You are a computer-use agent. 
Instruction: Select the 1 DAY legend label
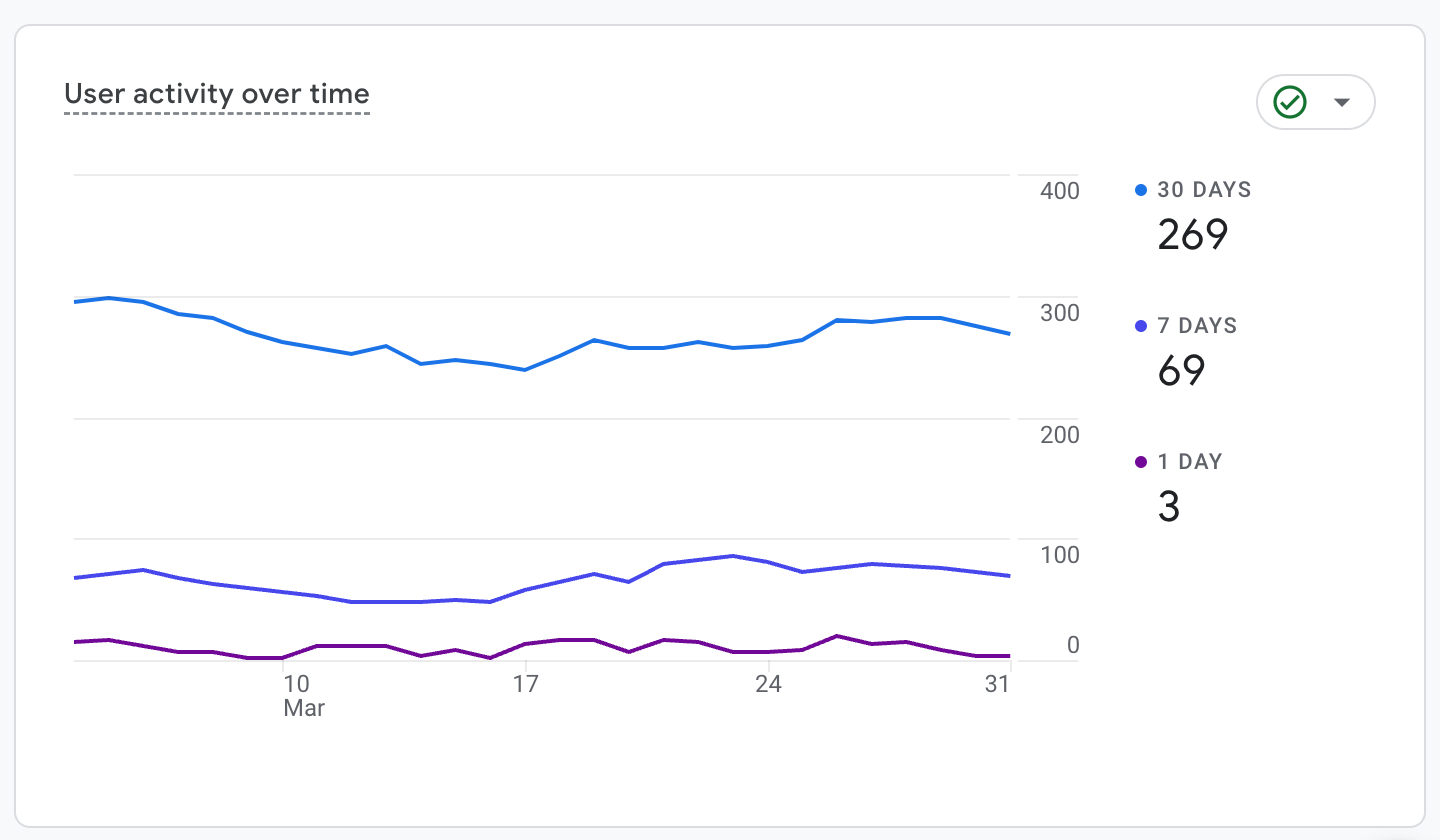(1190, 462)
